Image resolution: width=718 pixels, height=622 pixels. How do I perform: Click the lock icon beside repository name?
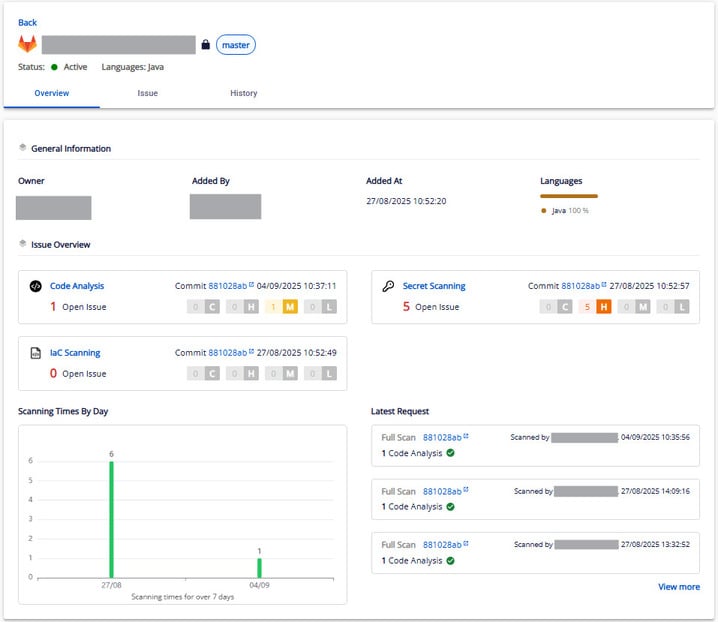(206, 45)
